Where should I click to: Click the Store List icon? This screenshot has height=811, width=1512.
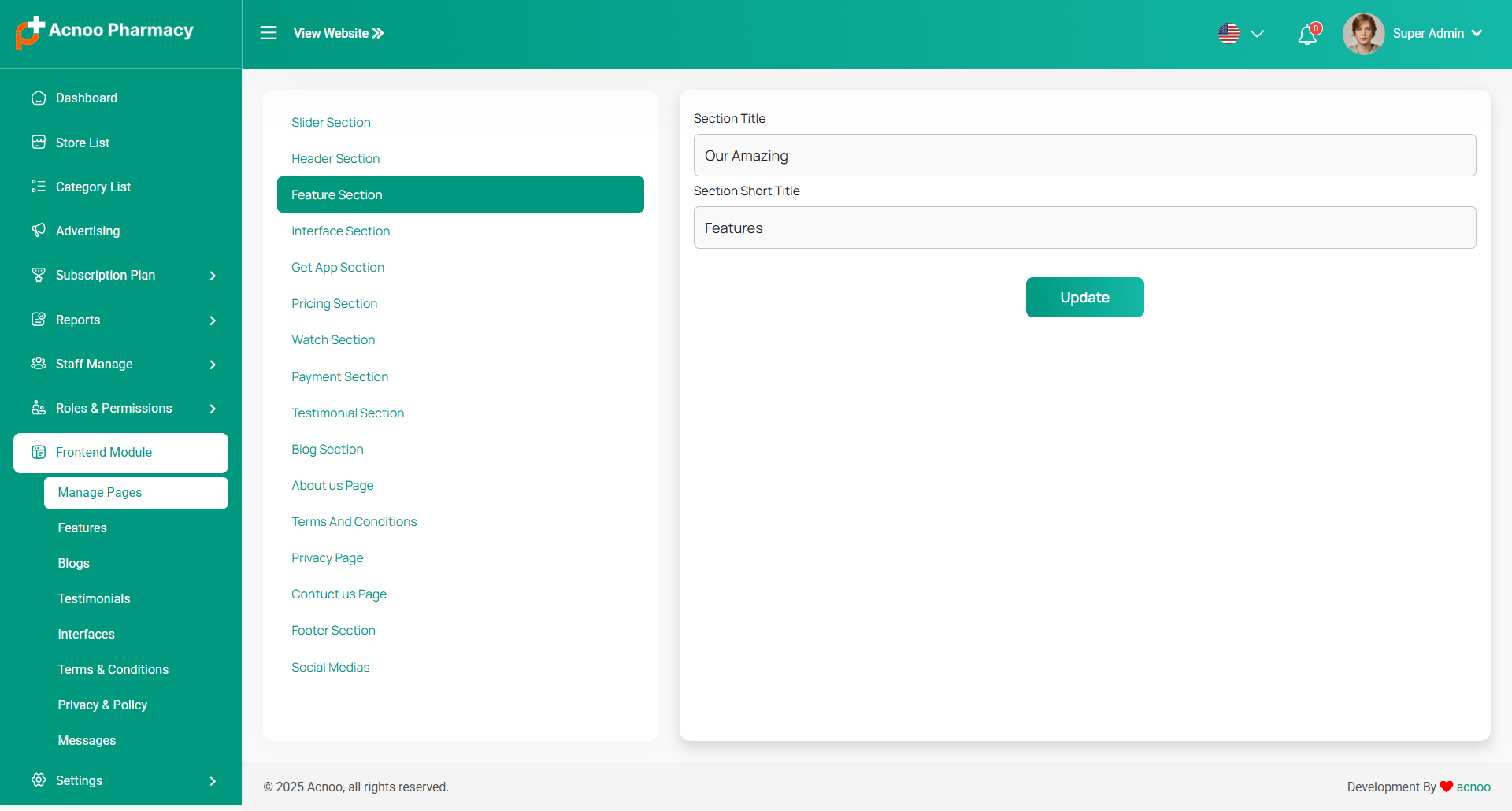39,143
